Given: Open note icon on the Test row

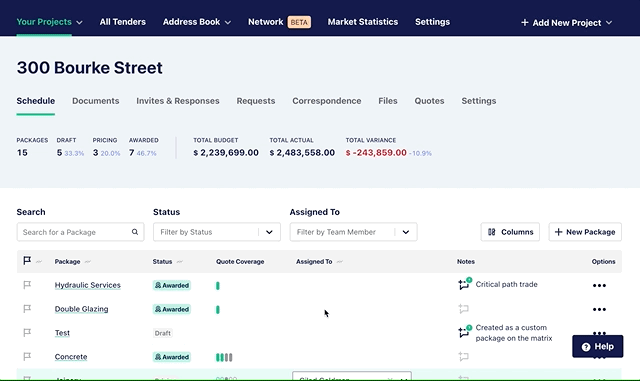Looking at the screenshot, I should coord(464,332).
